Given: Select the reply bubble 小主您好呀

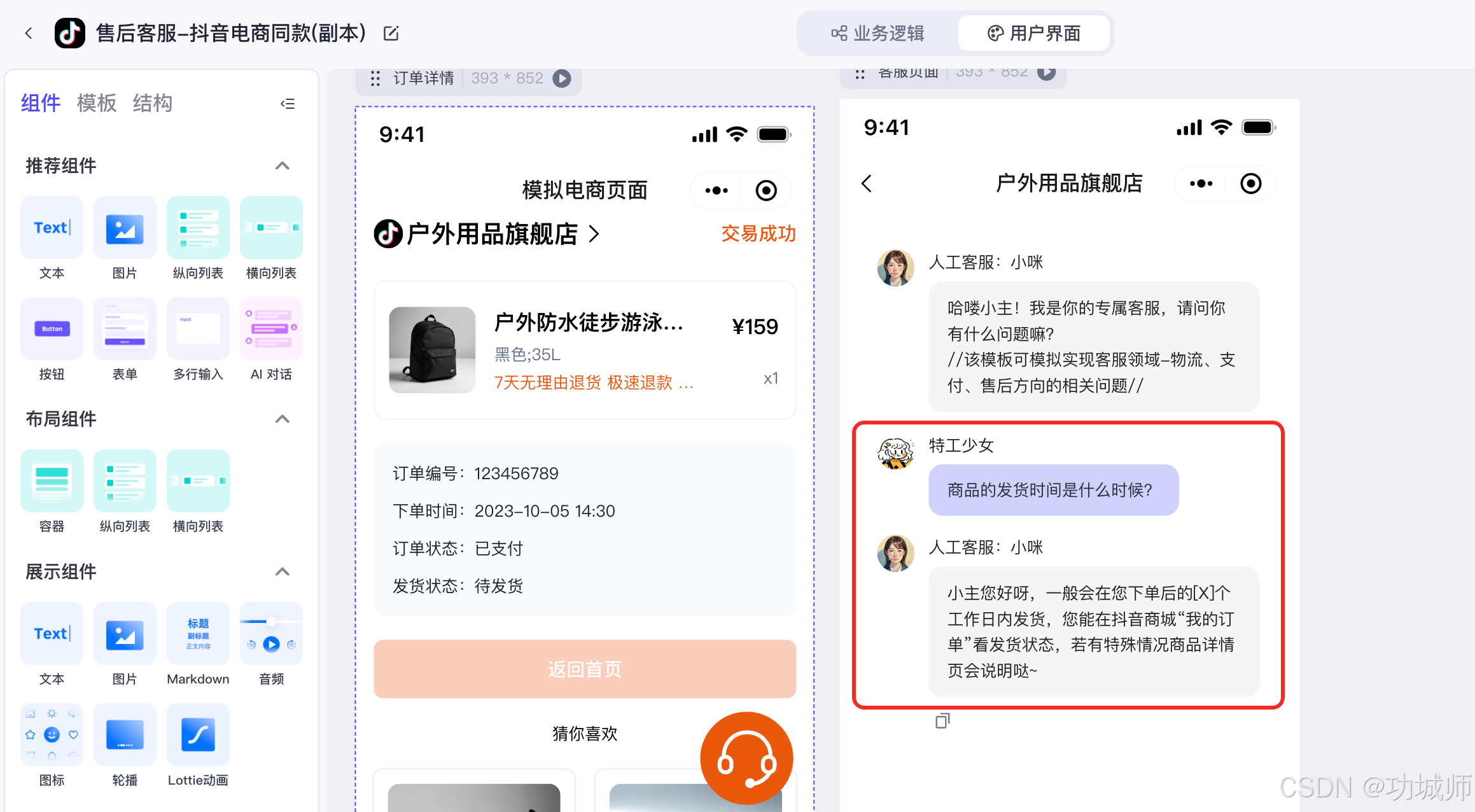Looking at the screenshot, I should (x=1094, y=631).
